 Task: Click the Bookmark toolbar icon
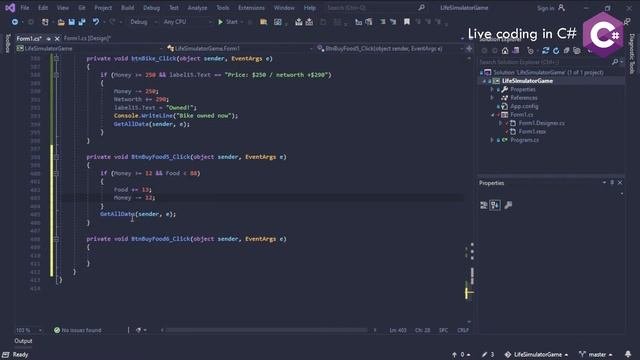pyautogui.click(x=407, y=22)
